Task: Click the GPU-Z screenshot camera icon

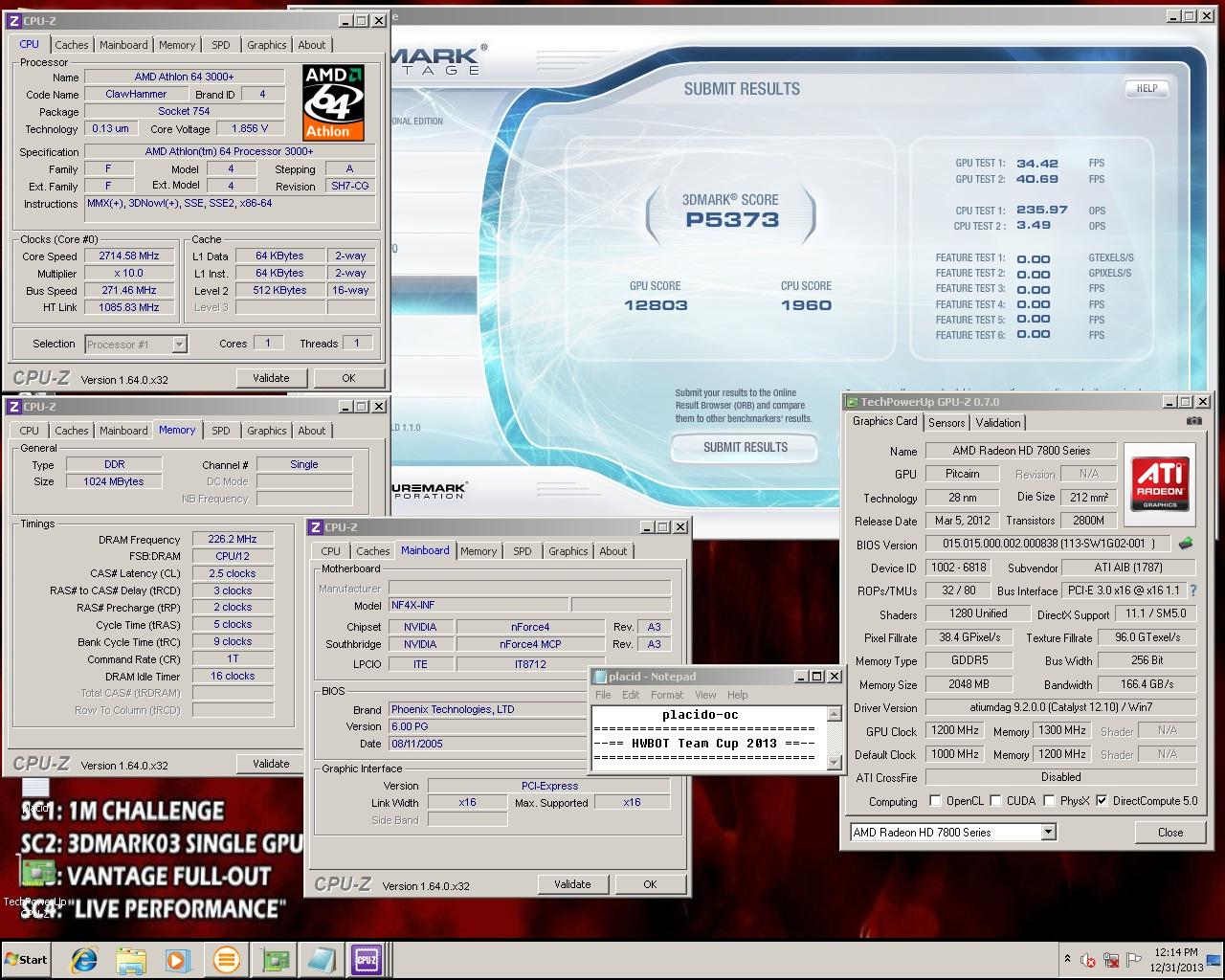Action: [x=1193, y=421]
